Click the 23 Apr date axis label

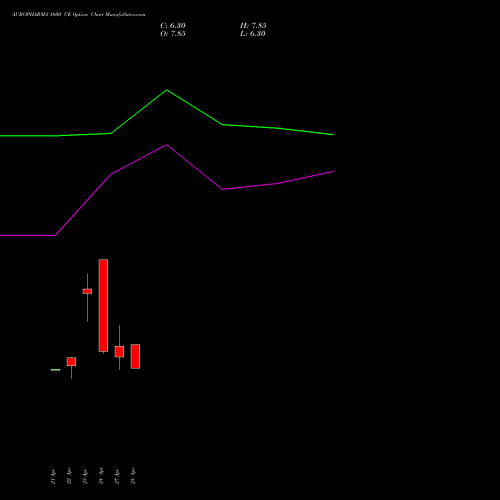pyautogui.click(x=85, y=476)
